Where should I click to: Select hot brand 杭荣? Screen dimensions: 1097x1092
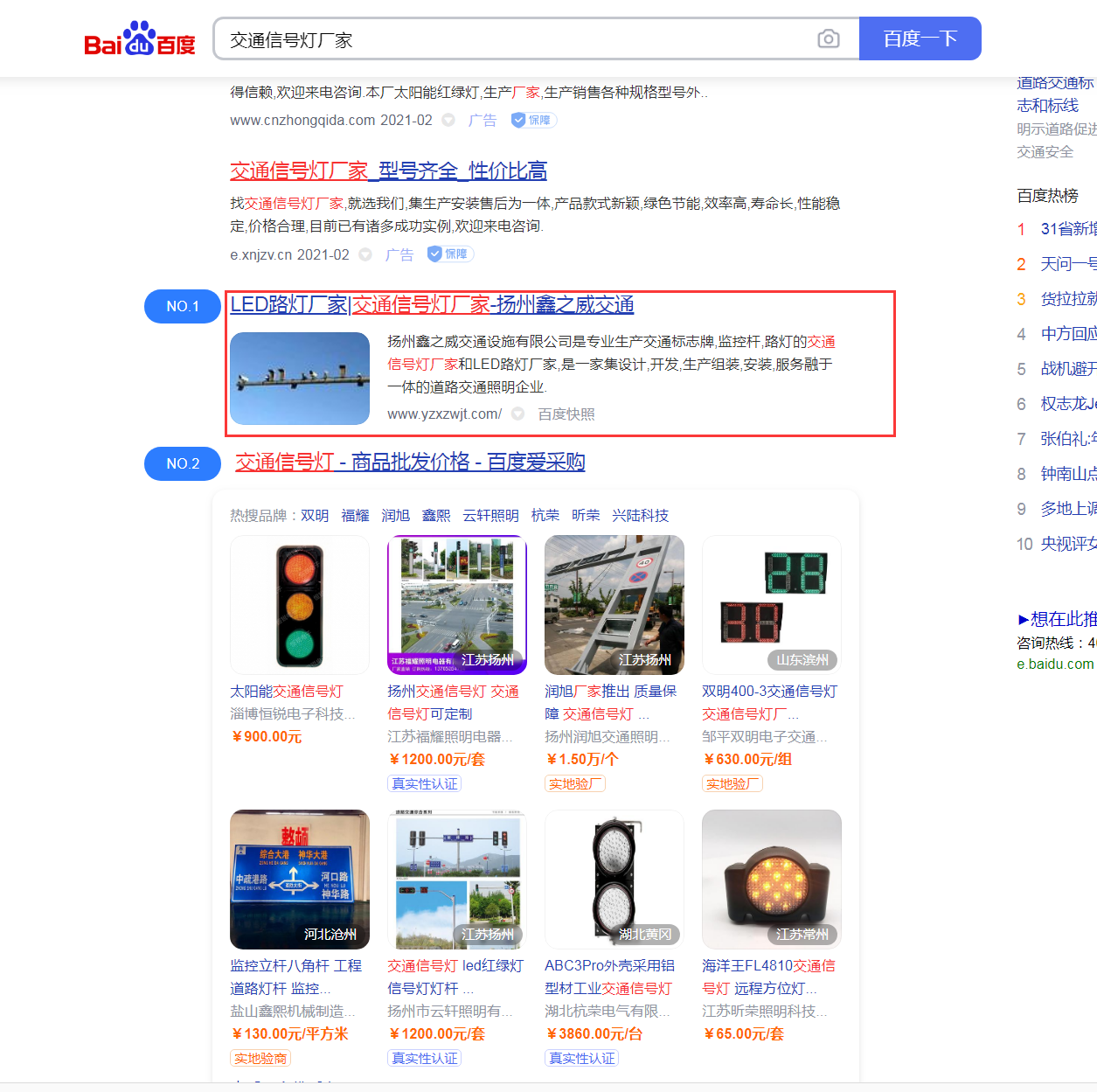pyautogui.click(x=545, y=515)
